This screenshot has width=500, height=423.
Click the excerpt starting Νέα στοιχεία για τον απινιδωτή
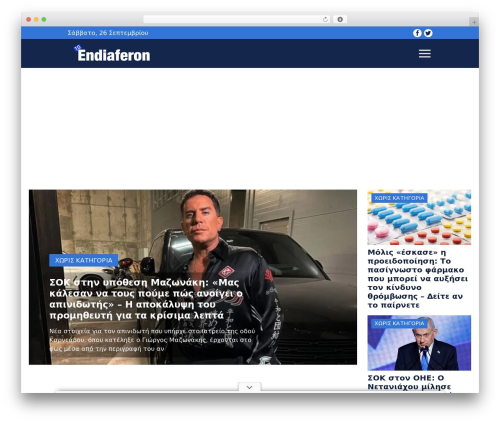[x=152, y=340]
